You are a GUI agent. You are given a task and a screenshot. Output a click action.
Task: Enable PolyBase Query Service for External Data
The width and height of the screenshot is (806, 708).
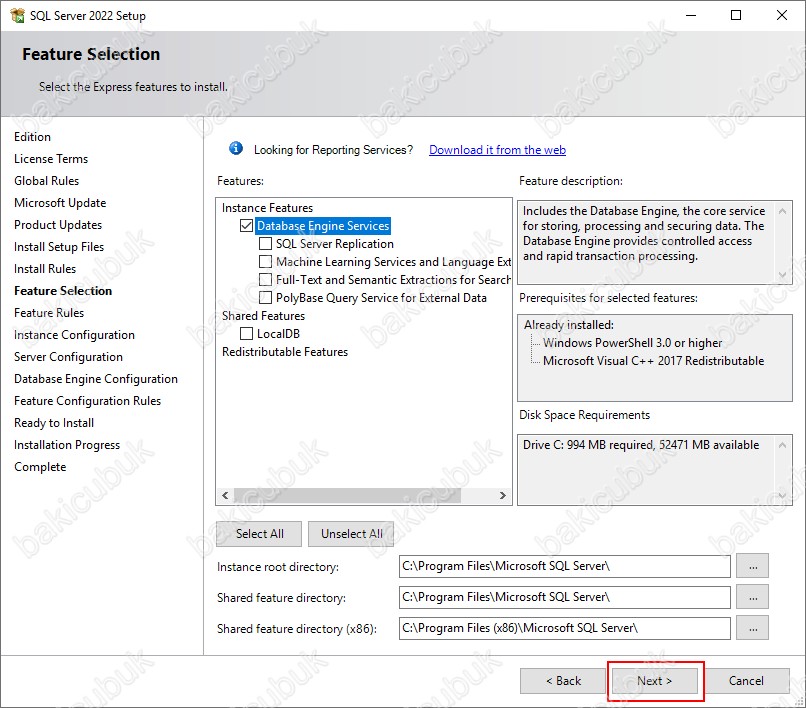(265, 298)
